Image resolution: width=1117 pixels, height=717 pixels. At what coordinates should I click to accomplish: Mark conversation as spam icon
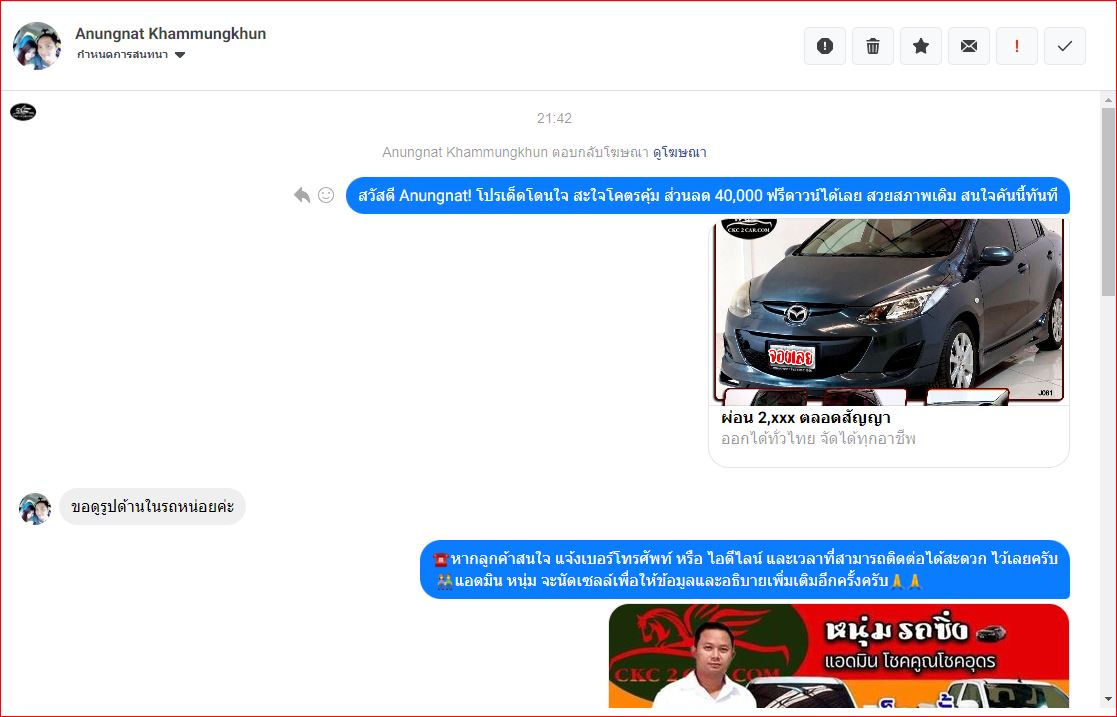pyautogui.click(x=825, y=46)
